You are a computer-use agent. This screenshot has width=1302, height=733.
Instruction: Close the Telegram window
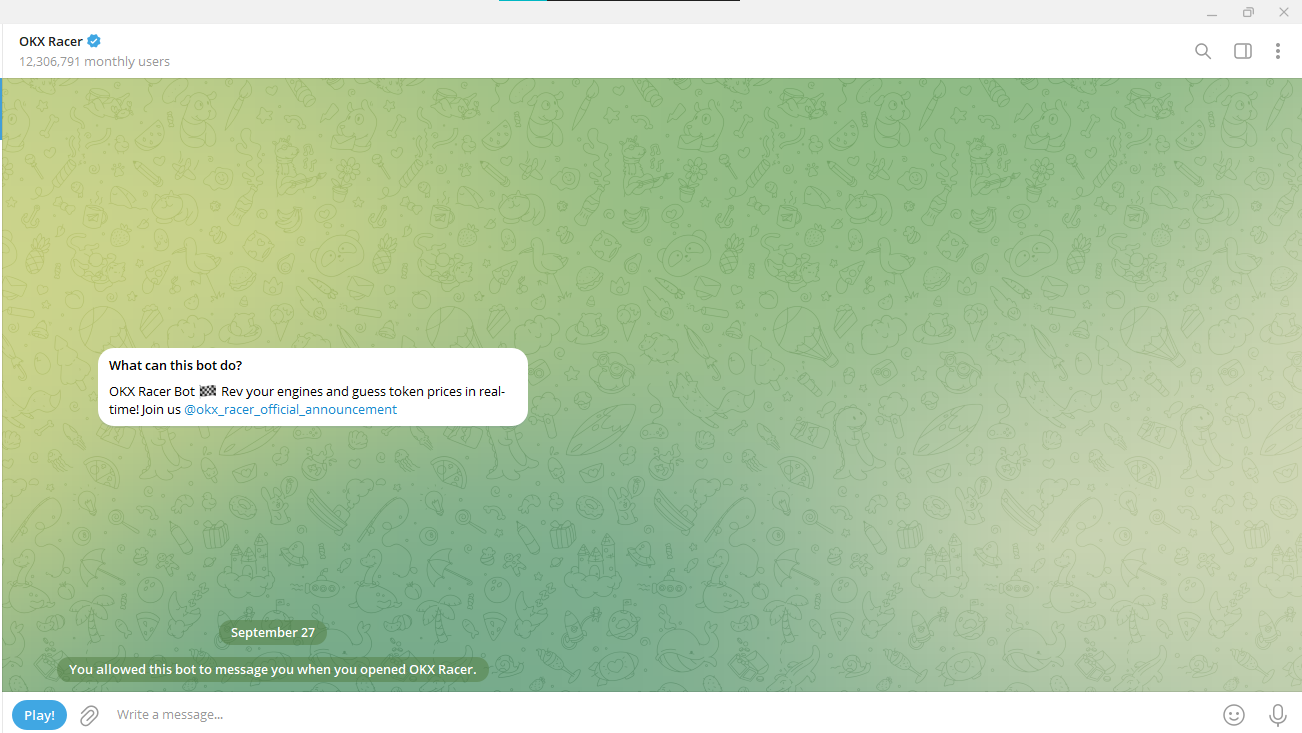[x=1284, y=12]
